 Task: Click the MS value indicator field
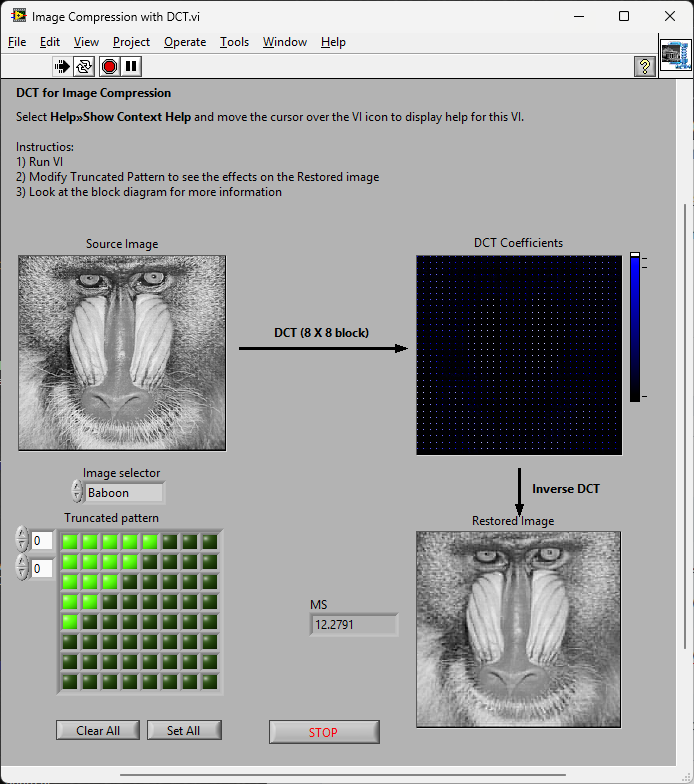tap(353, 625)
